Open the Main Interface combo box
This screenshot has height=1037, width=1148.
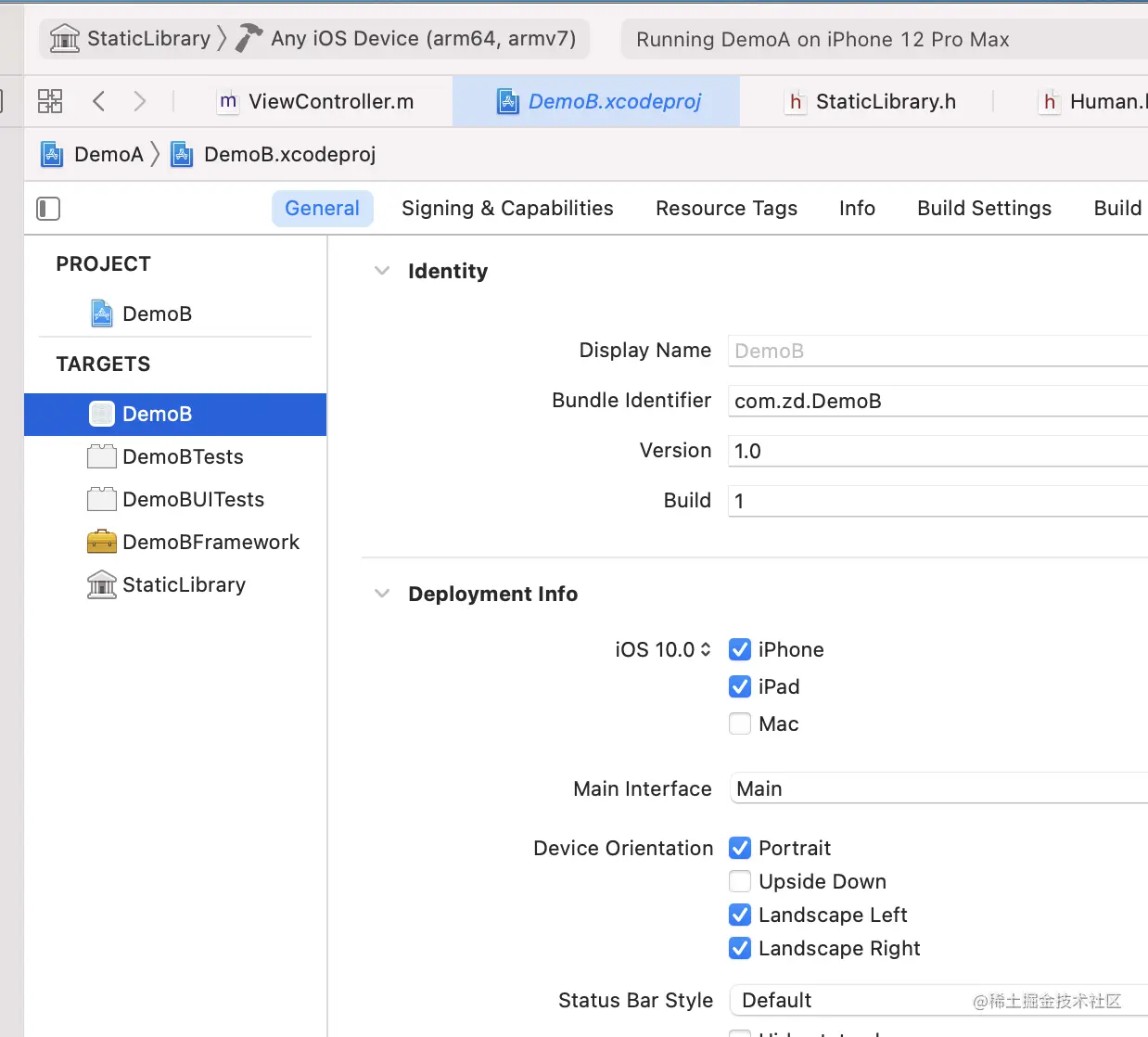pyautogui.click(x=938, y=788)
